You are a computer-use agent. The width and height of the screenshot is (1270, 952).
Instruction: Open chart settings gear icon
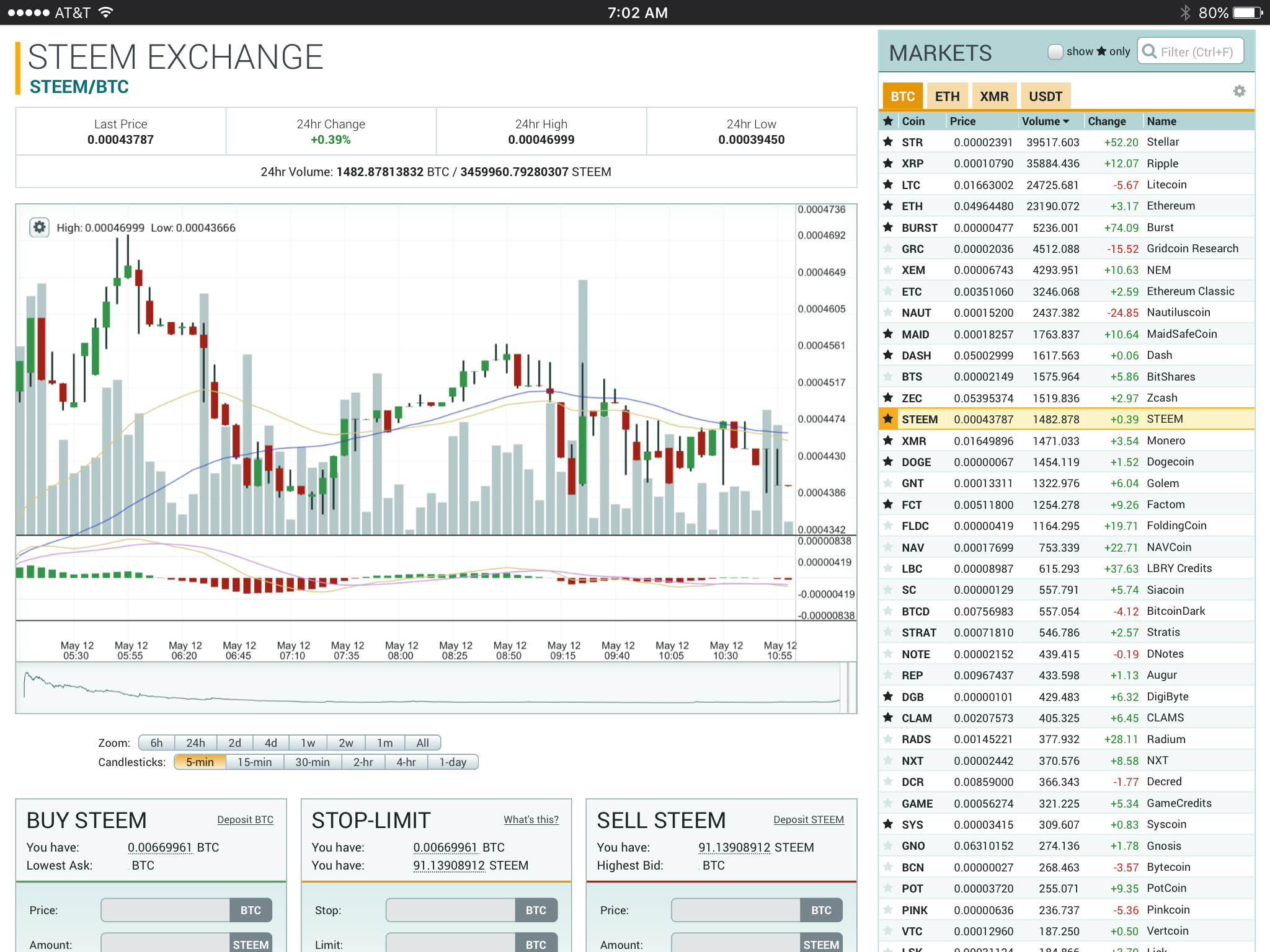pos(39,227)
